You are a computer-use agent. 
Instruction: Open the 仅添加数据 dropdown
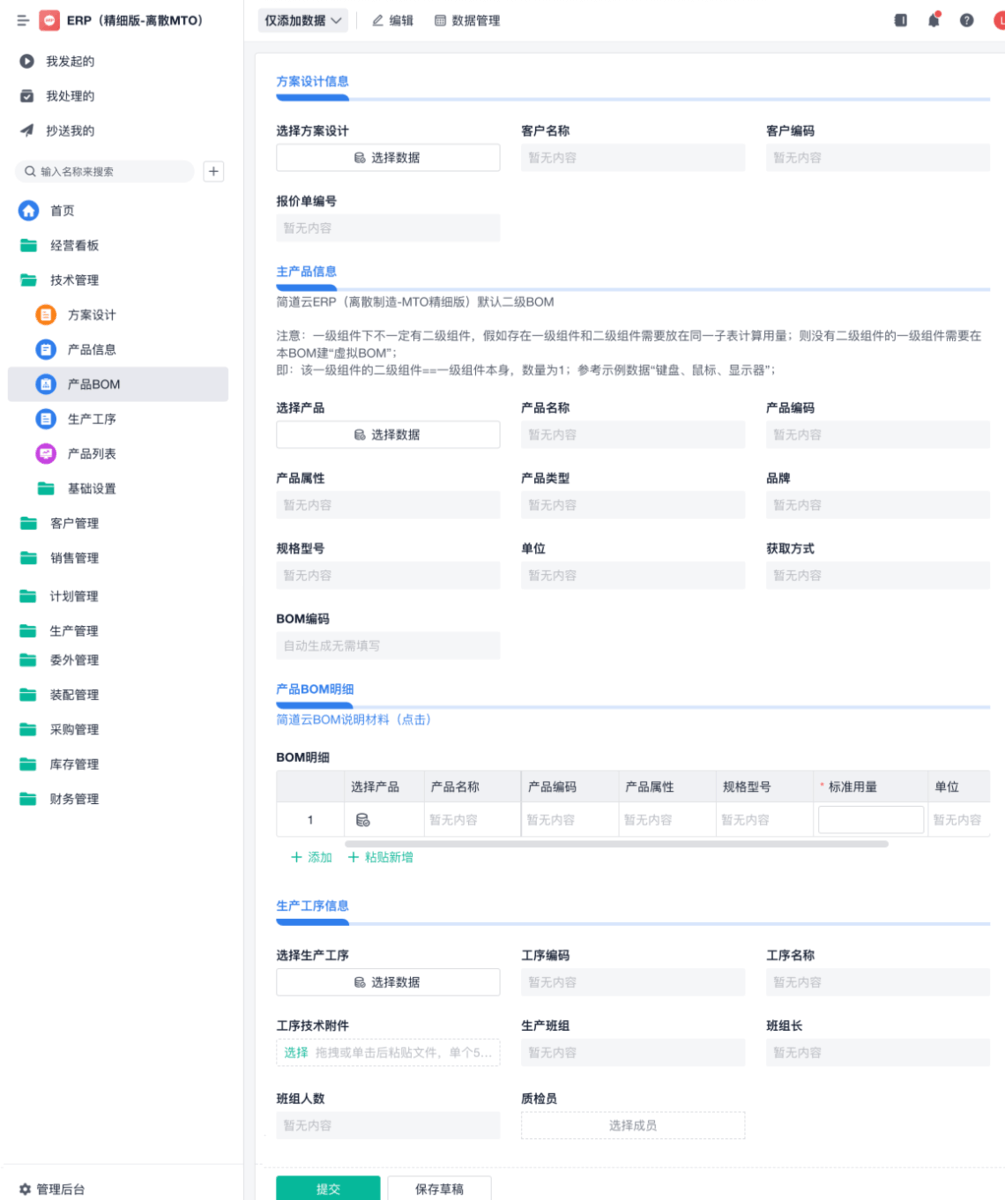click(303, 20)
